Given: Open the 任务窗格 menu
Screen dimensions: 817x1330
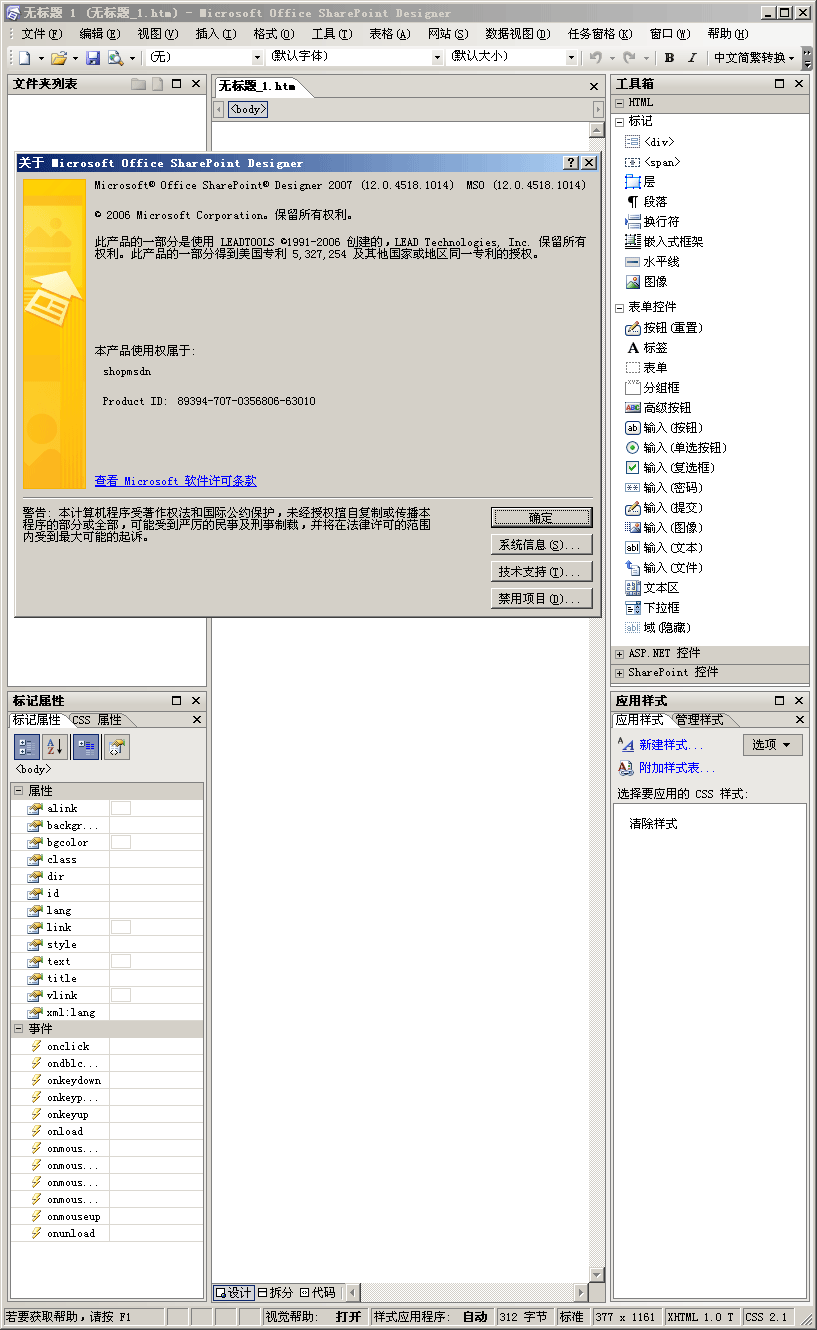Looking at the screenshot, I should 600,34.
